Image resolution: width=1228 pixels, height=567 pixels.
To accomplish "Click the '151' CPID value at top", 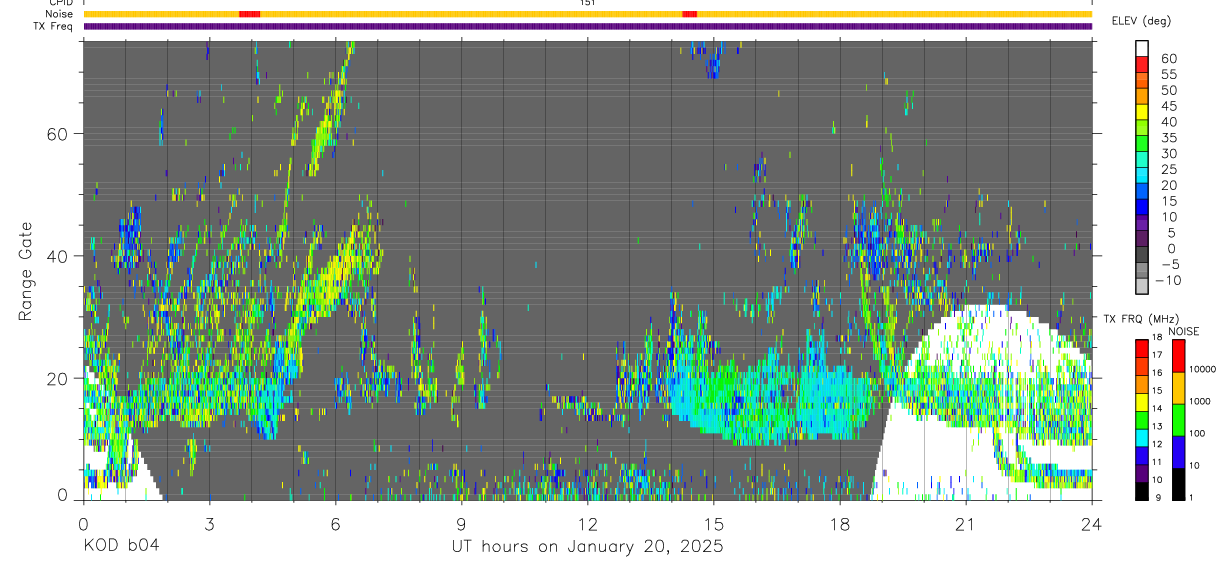I will 587,3.
